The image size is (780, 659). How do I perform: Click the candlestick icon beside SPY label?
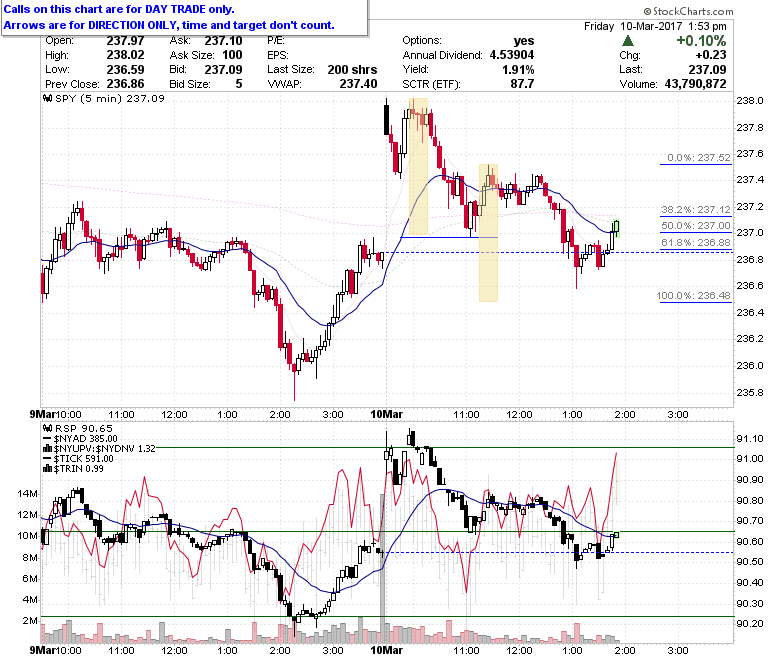[x=48, y=98]
